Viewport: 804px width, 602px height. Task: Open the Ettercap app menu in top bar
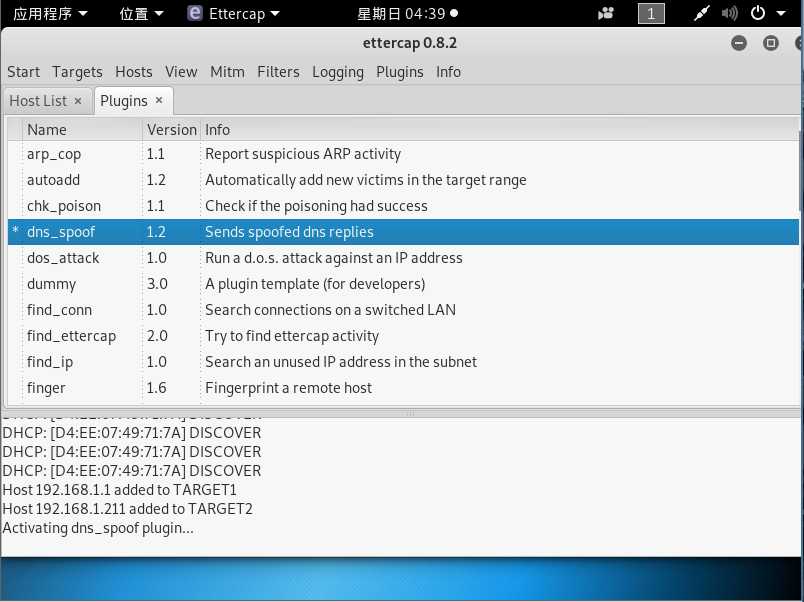click(x=234, y=13)
